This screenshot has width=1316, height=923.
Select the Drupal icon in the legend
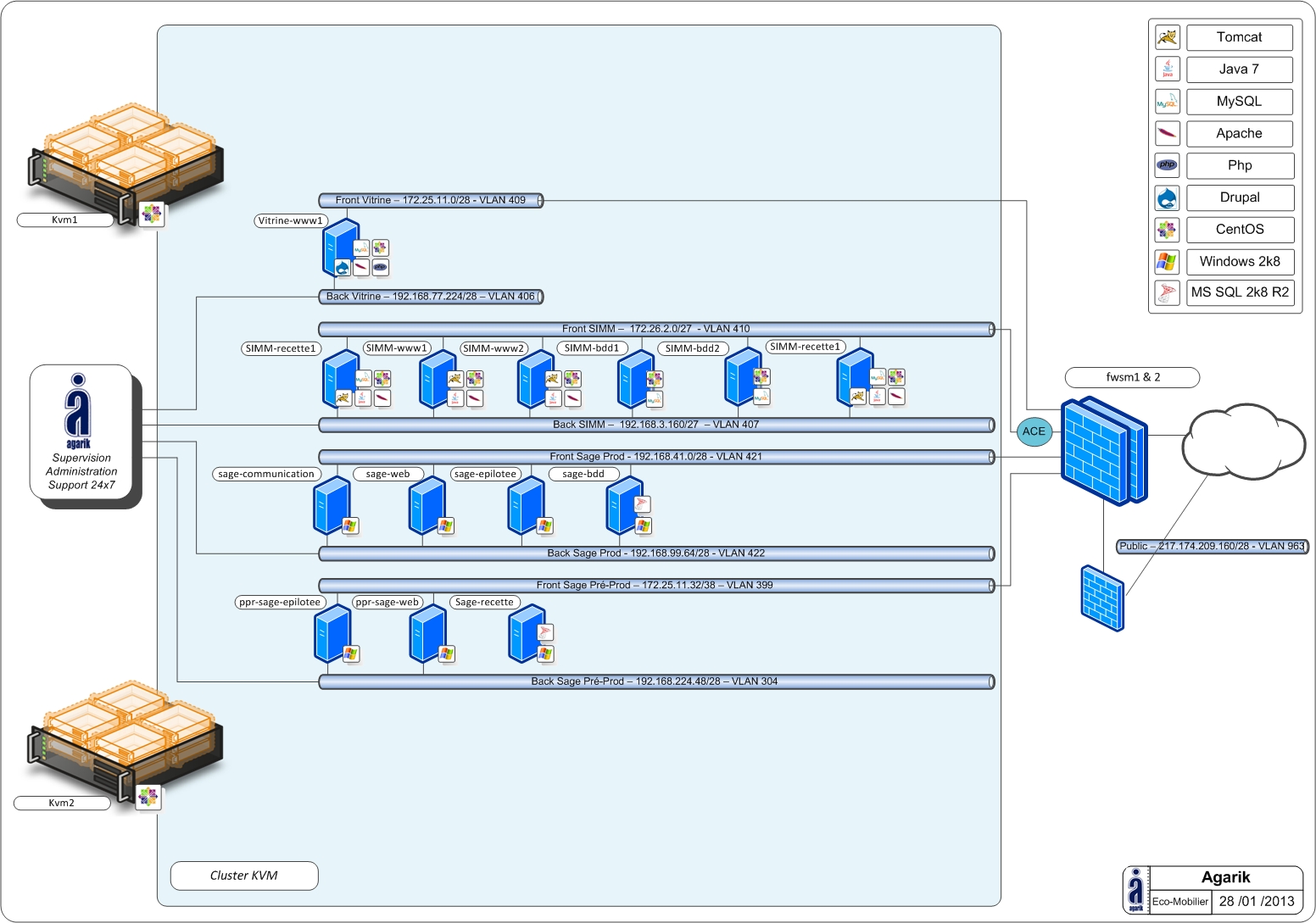click(1168, 198)
